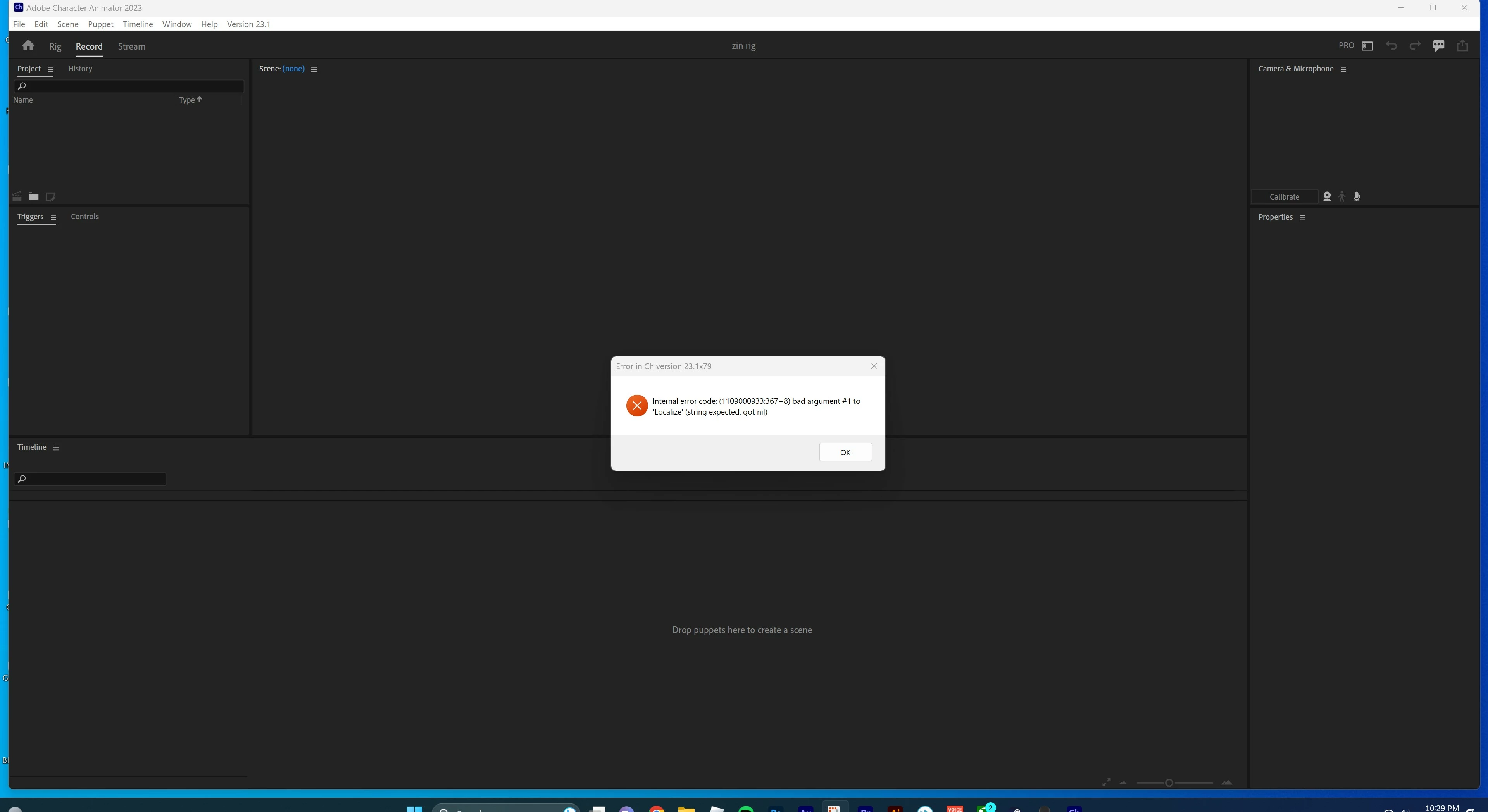Screen dimensions: 1488x812
Task: Open the feedback speech bubble icon
Action: coord(1438,46)
